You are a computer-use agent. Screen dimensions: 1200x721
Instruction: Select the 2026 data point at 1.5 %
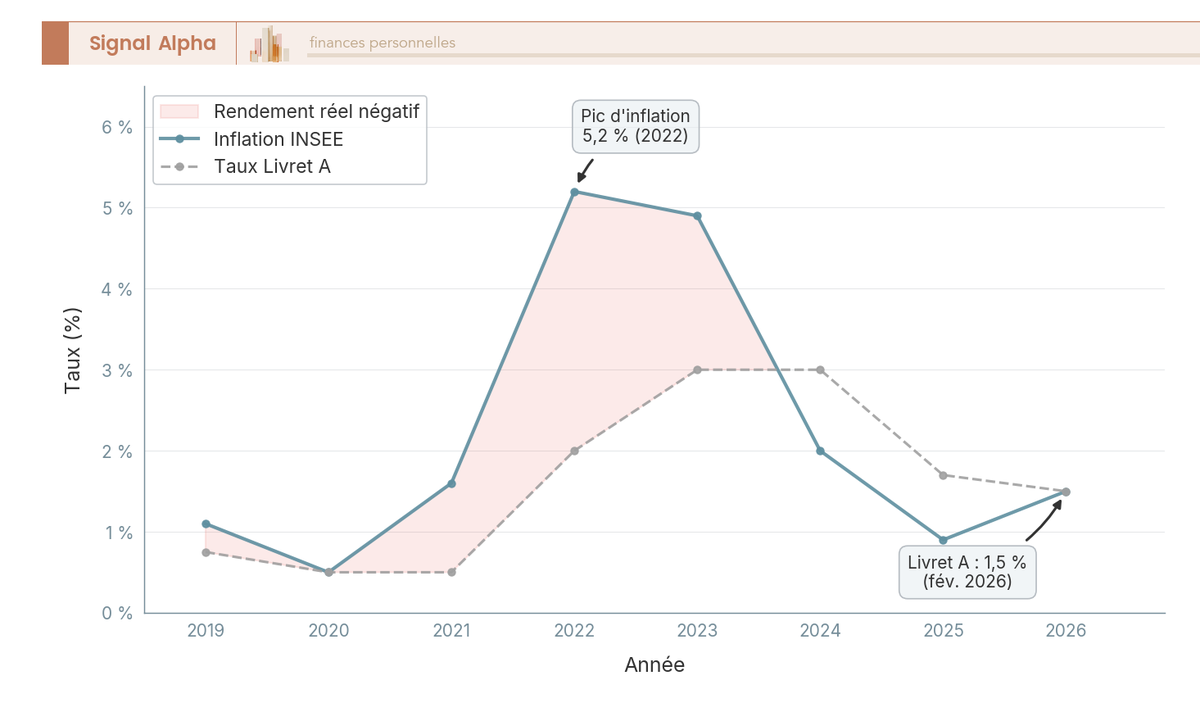(x=1066, y=492)
